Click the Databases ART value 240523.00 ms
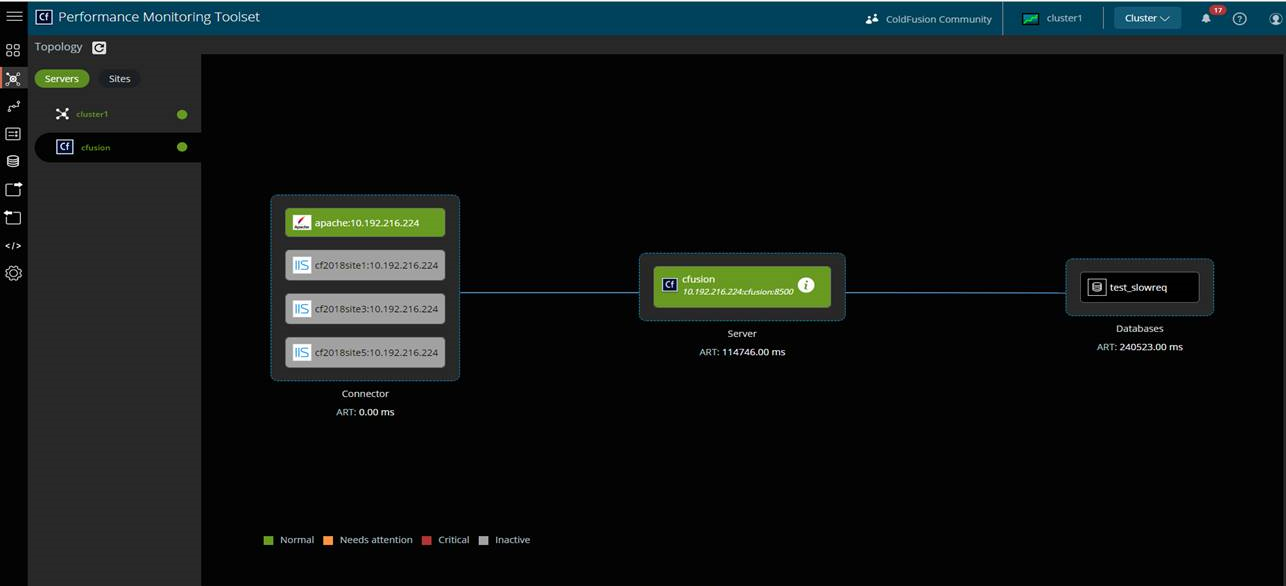1286x586 pixels. pos(1151,347)
